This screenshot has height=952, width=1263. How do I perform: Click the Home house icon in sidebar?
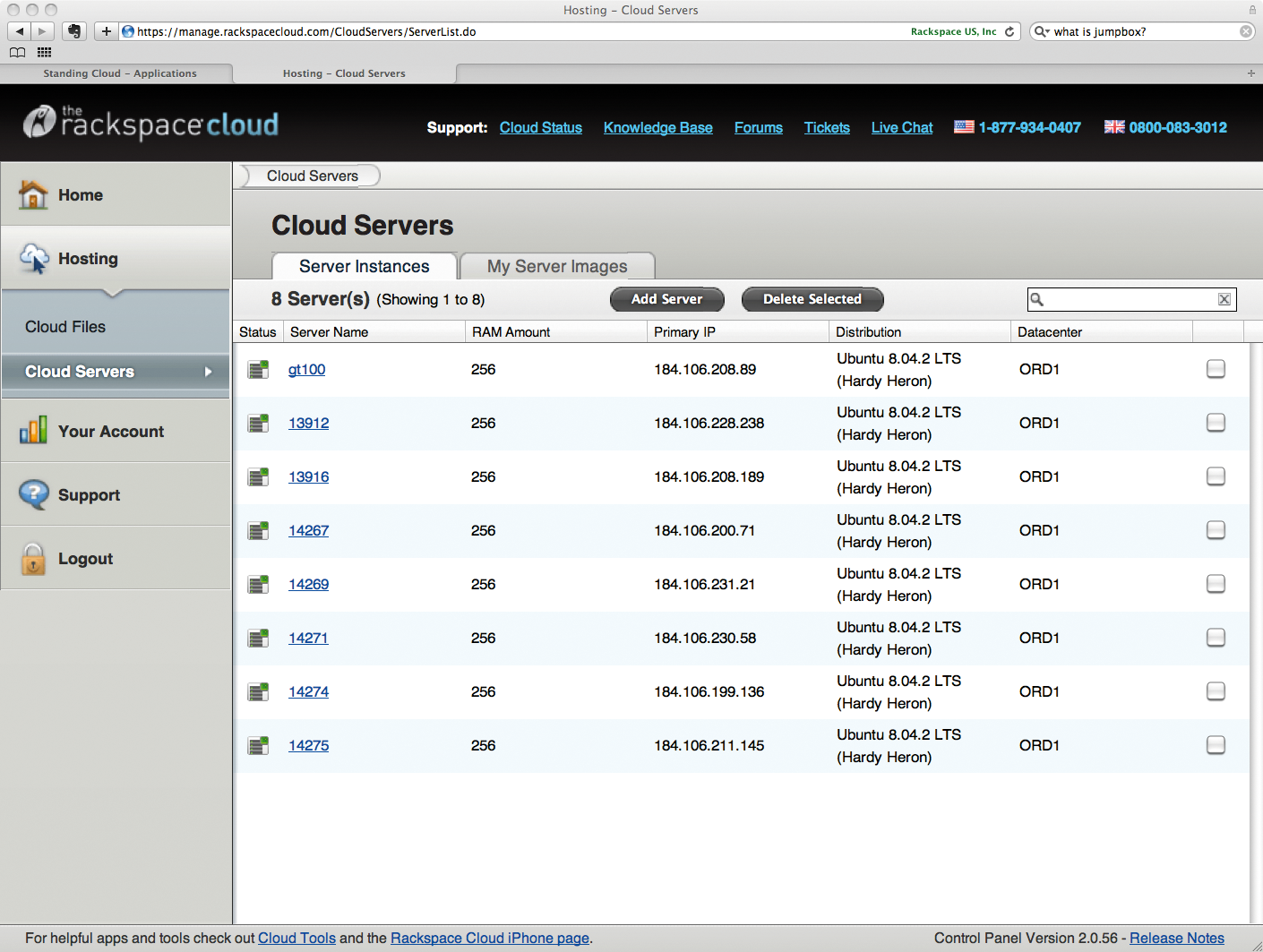coord(34,194)
